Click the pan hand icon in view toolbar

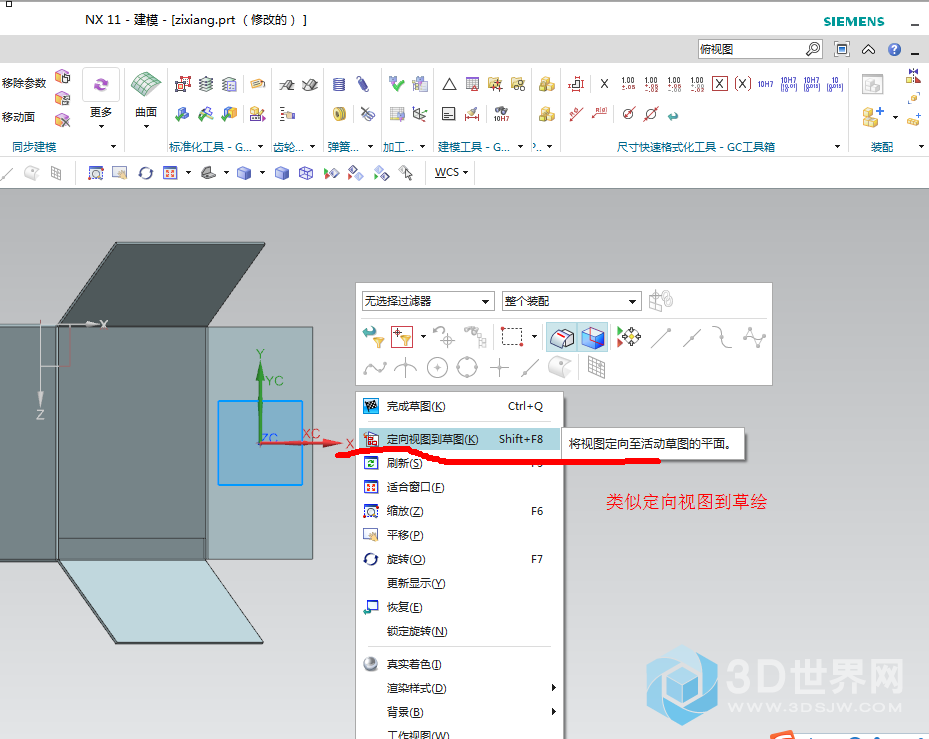pyautogui.click(x=120, y=172)
